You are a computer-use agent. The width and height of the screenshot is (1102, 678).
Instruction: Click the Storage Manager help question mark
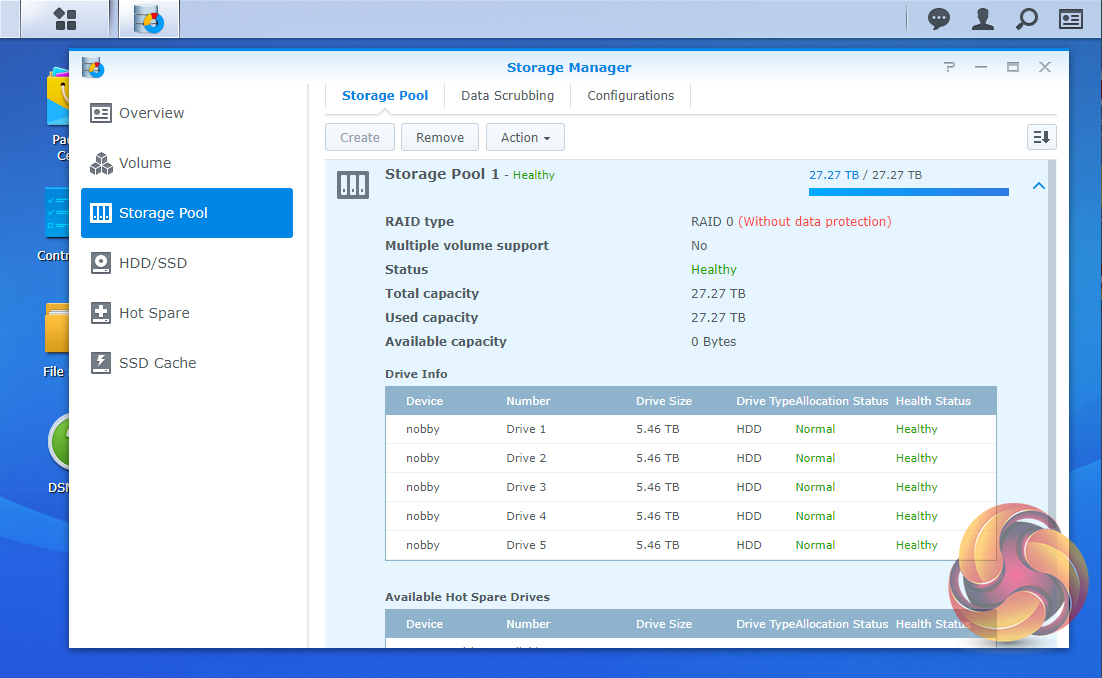point(949,67)
